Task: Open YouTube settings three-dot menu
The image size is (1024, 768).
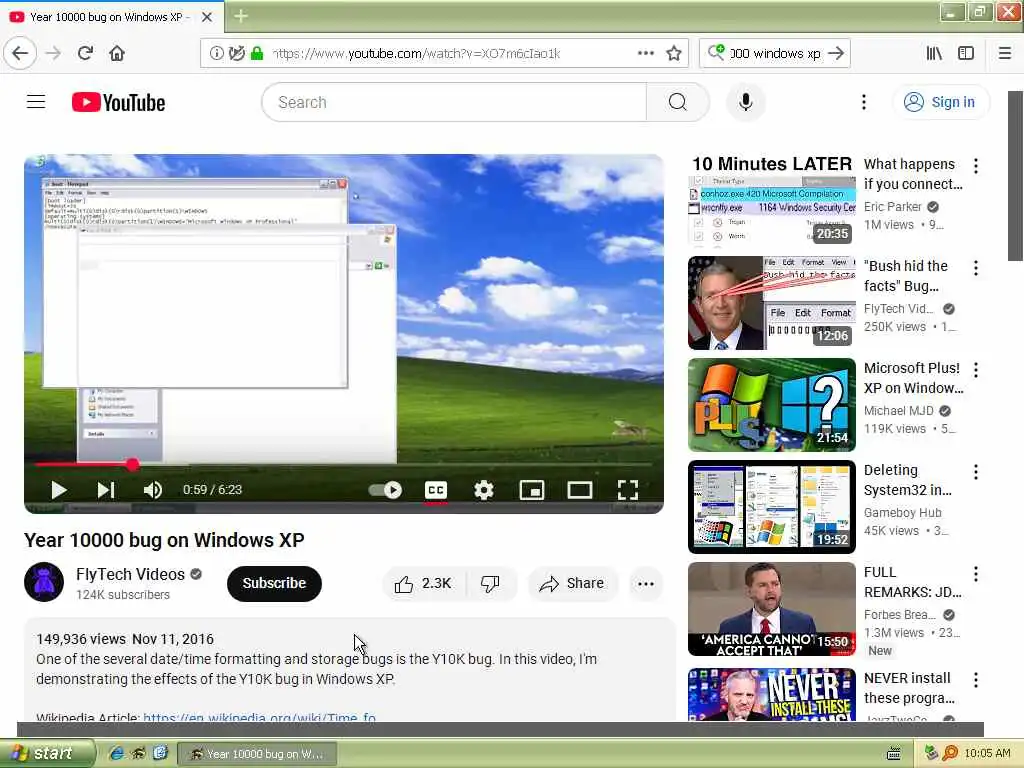Action: pos(863,102)
